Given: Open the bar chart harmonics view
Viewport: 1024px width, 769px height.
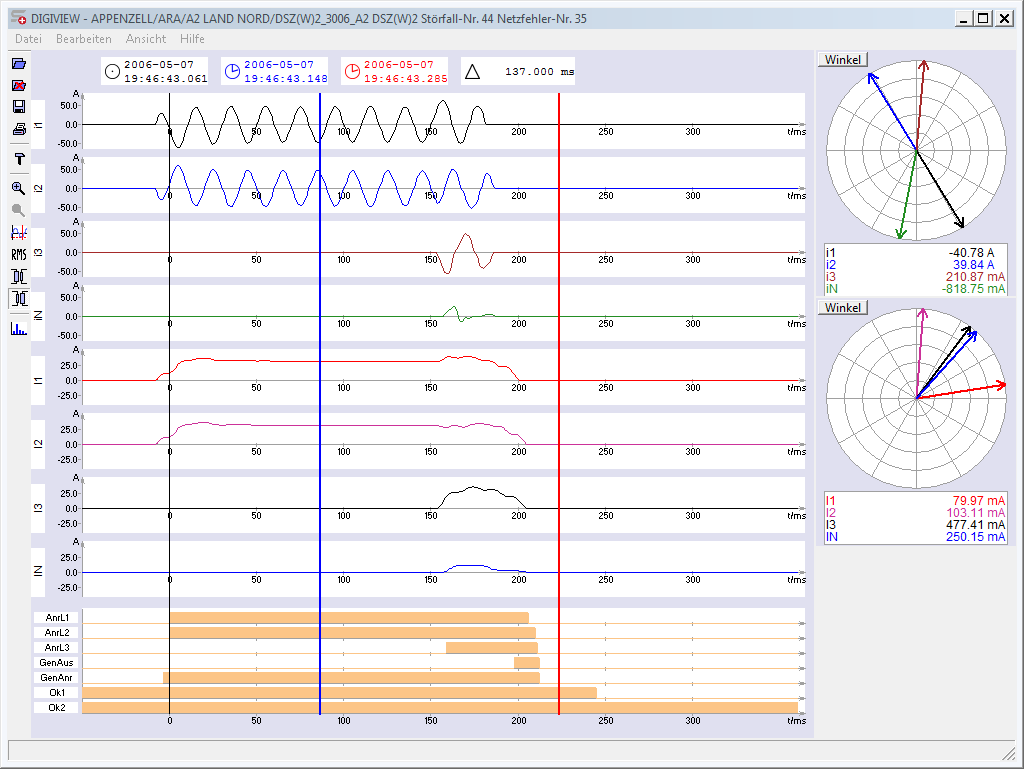Looking at the screenshot, I should click(x=18, y=326).
